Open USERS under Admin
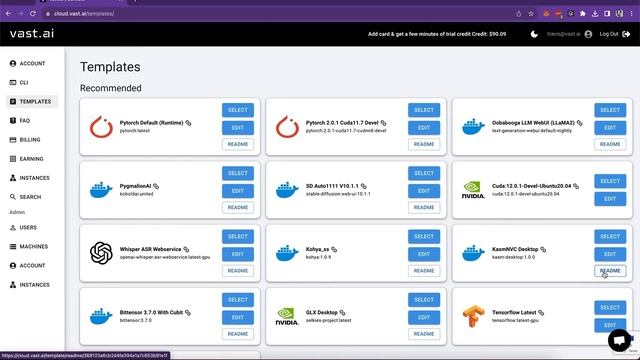 click(23, 227)
